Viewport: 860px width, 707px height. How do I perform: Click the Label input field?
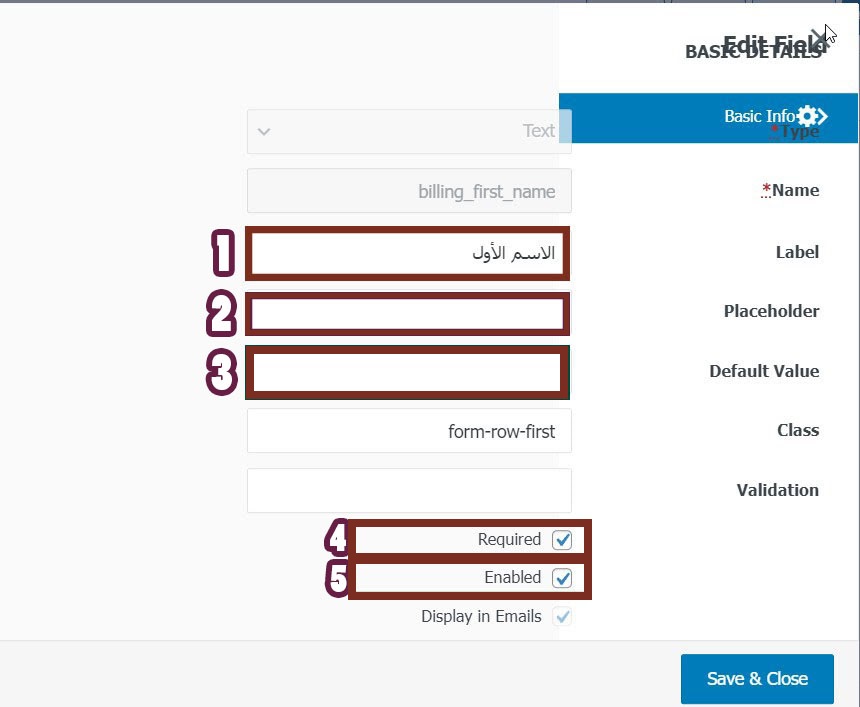408,253
